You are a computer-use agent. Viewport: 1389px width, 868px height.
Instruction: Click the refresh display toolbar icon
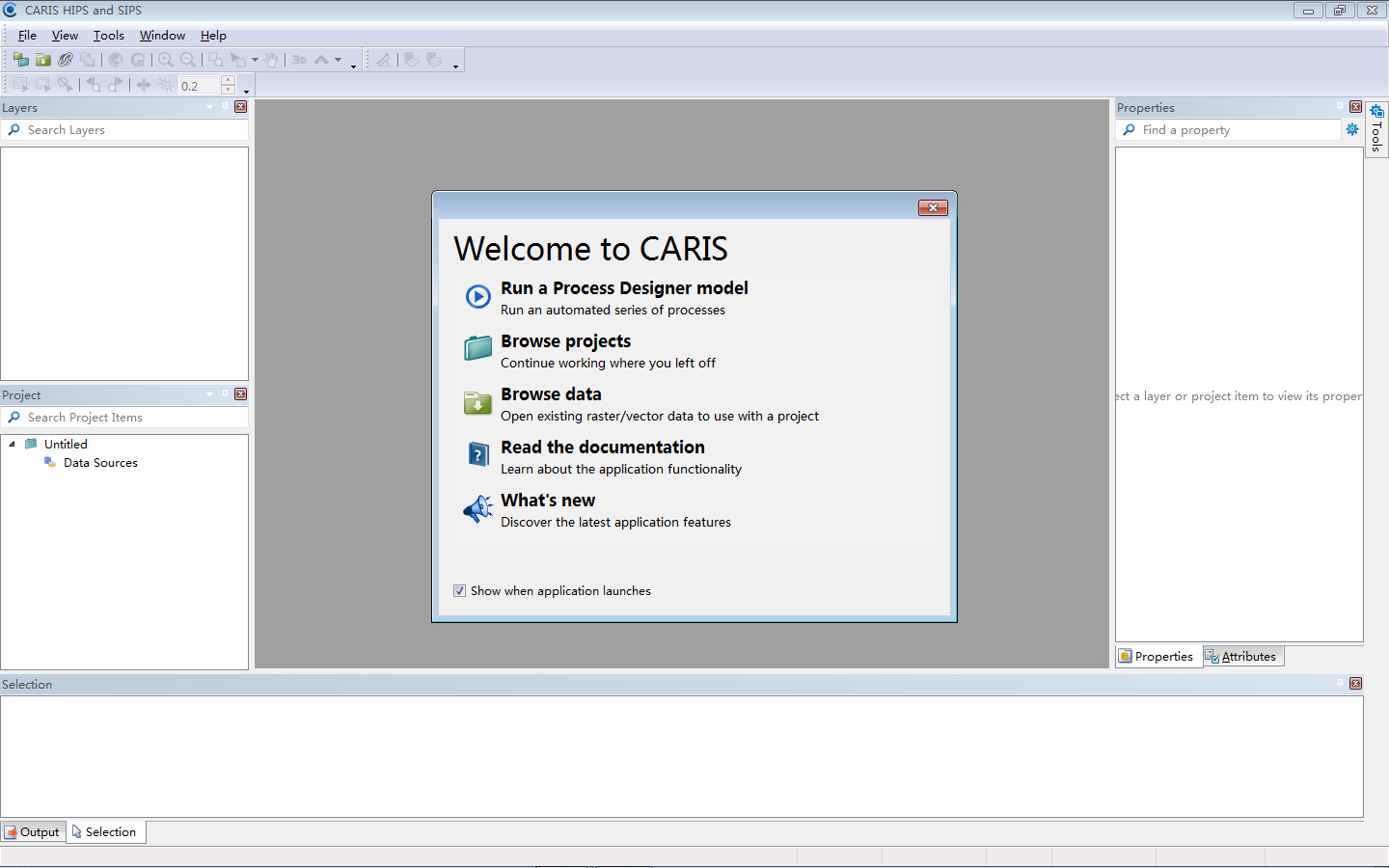click(x=138, y=60)
